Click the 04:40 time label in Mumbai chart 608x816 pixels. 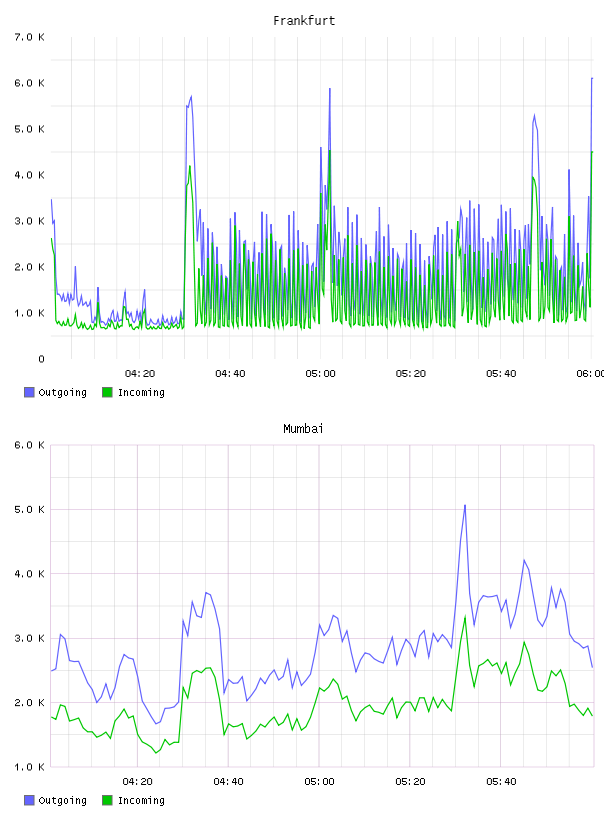click(x=229, y=782)
